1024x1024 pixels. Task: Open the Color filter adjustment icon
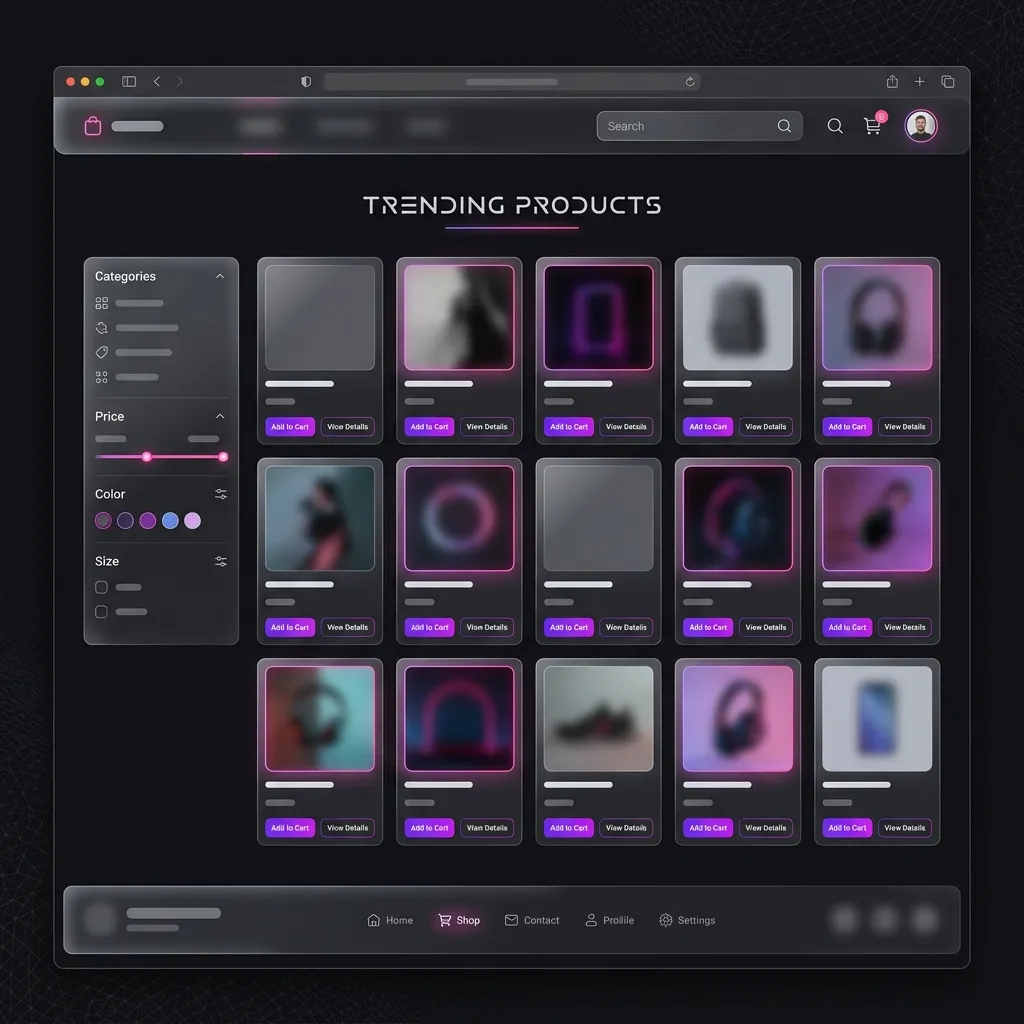tap(221, 493)
